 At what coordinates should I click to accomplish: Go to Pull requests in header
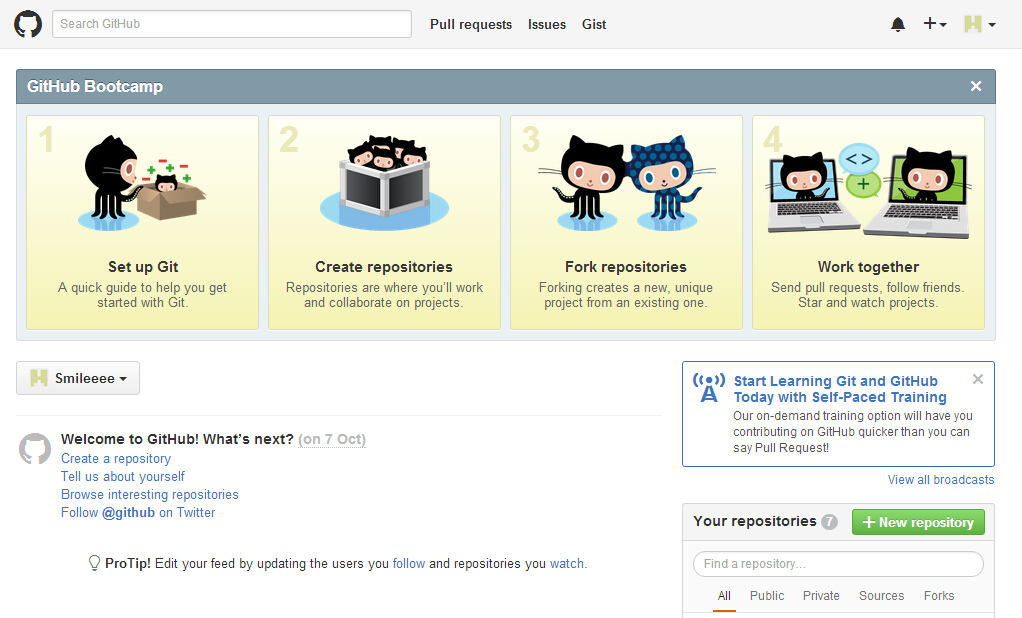click(471, 24)
